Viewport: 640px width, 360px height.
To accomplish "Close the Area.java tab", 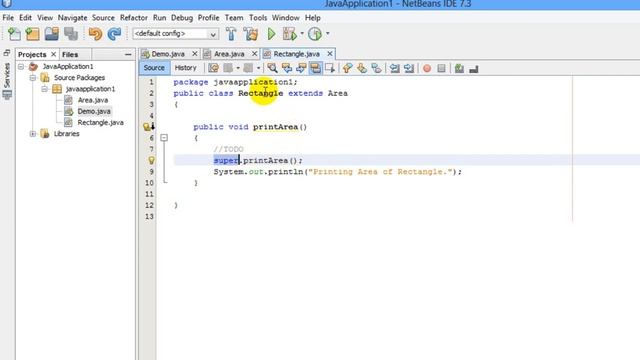I will [254, 54].
